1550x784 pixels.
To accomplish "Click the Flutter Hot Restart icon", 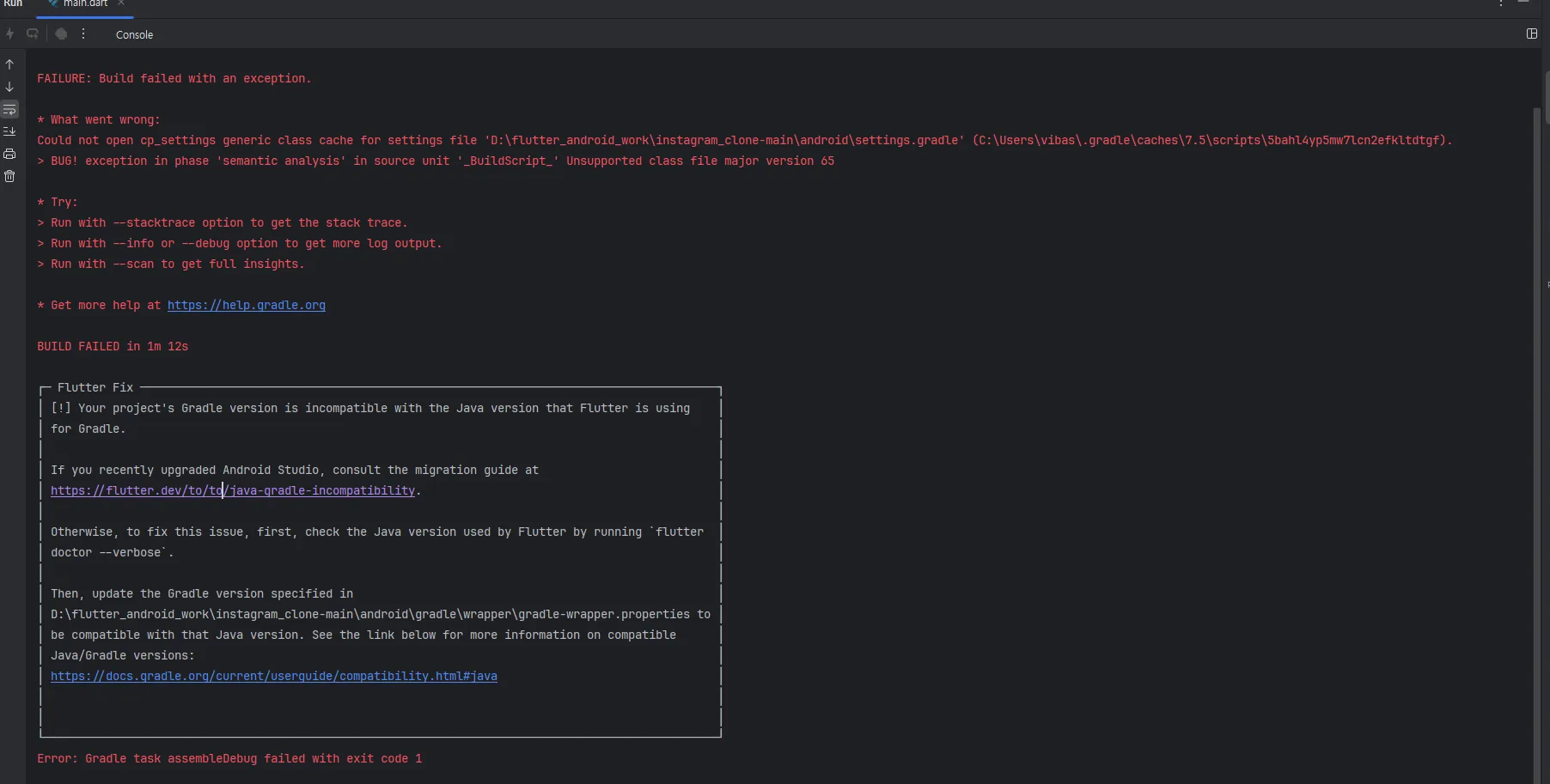I will tap(33, 34).
